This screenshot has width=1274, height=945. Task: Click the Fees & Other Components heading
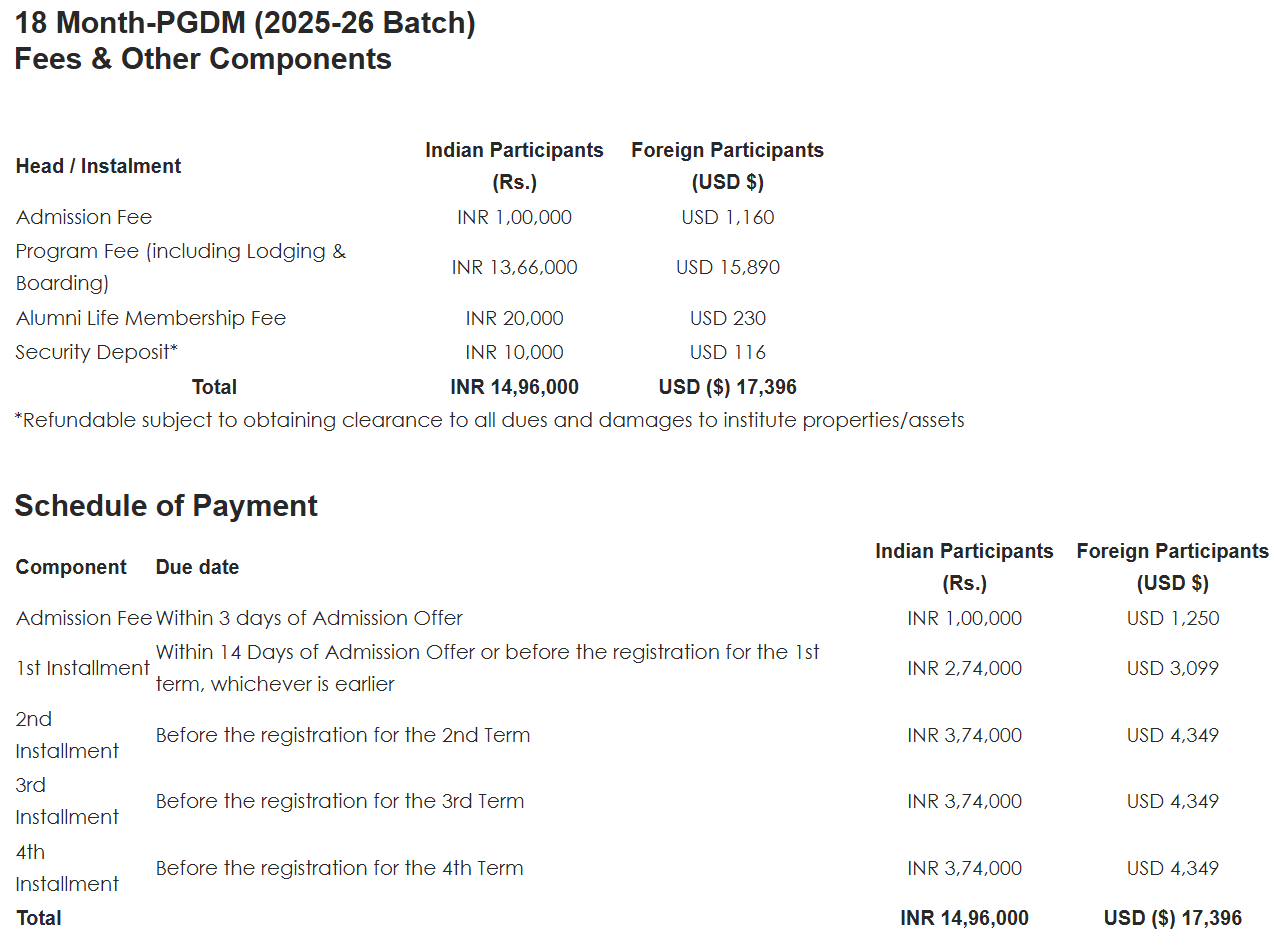203,59
